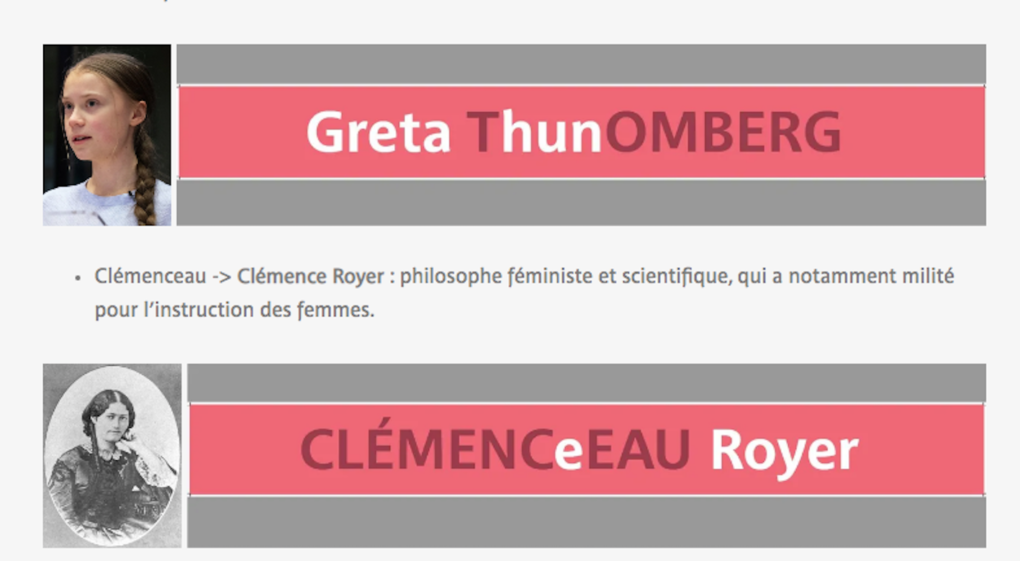The image size is (1020, 561).
Task: Click the line "pour l'instruction des femmes."
Action: point(234,309)
